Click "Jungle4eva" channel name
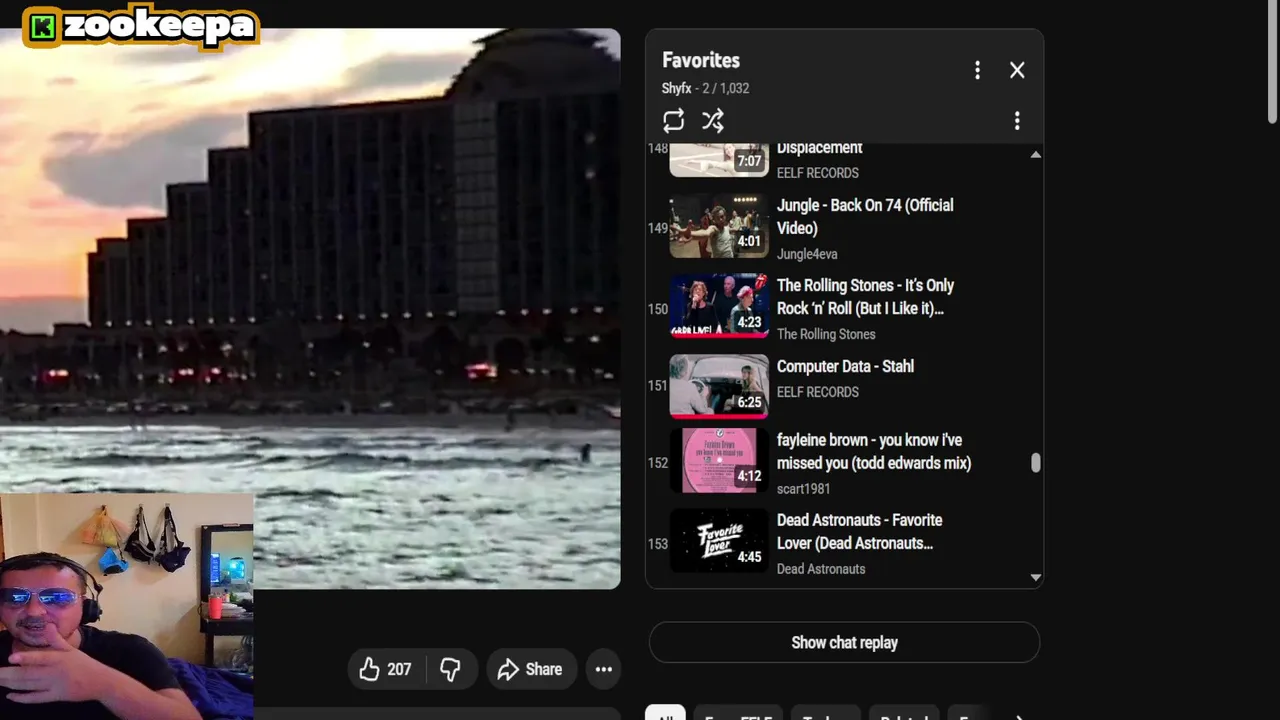The image size is (1280, 720). coord(807,254)
